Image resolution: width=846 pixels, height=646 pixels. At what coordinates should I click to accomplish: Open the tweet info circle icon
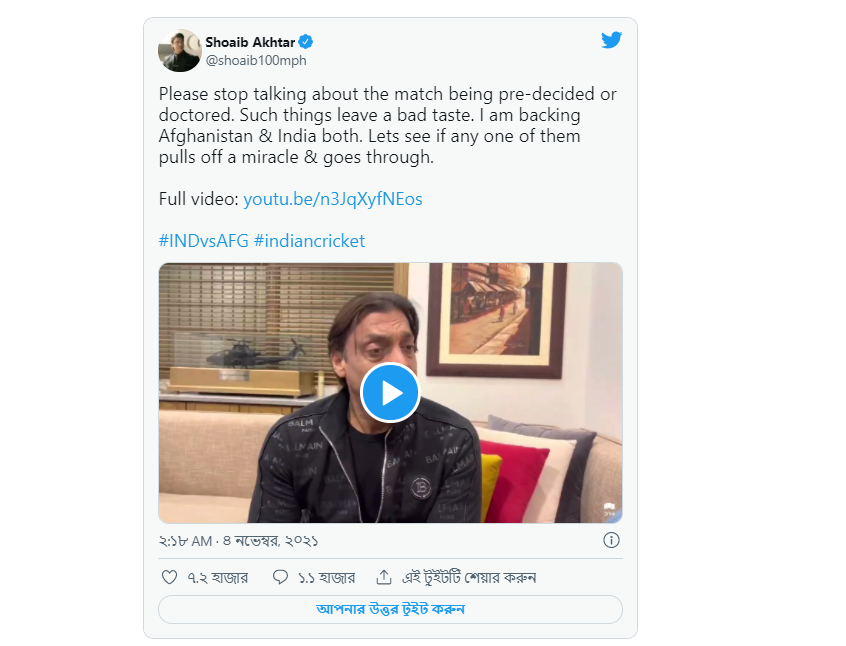[611, 540]
